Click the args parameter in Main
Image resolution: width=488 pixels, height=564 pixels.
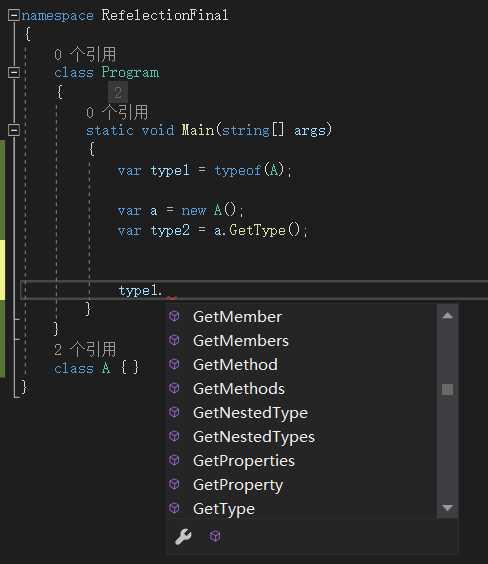click(310, 130)
